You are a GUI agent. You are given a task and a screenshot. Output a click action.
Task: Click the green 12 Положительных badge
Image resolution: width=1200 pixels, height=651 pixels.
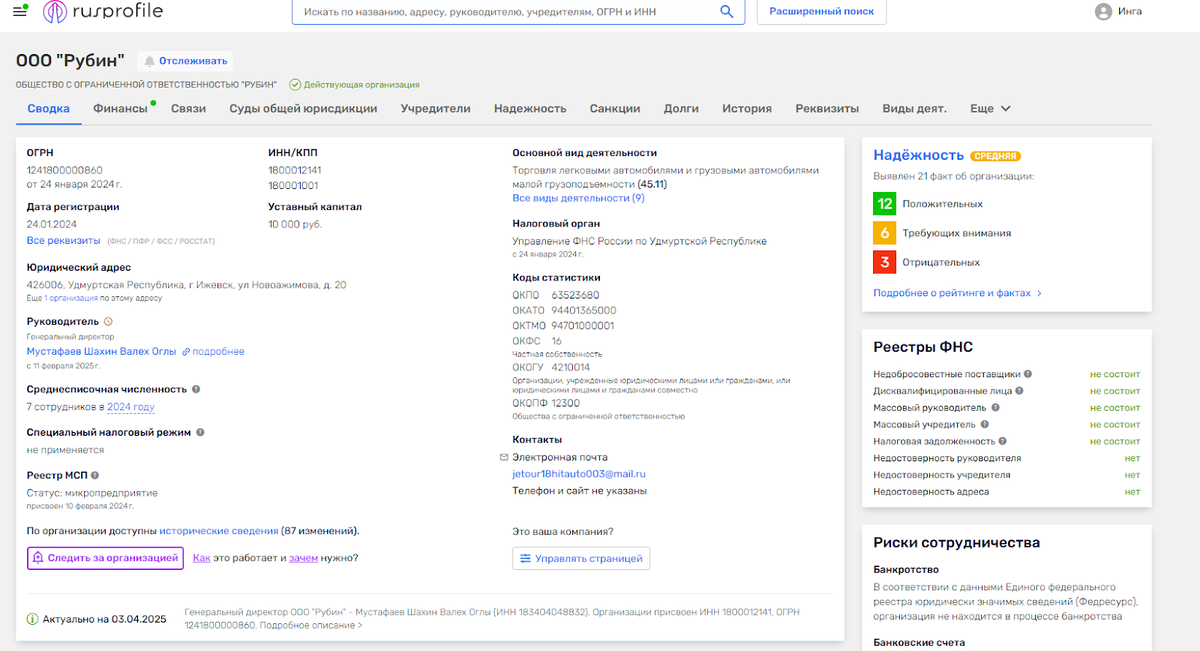pyautogui.click(x=884, y=204)
